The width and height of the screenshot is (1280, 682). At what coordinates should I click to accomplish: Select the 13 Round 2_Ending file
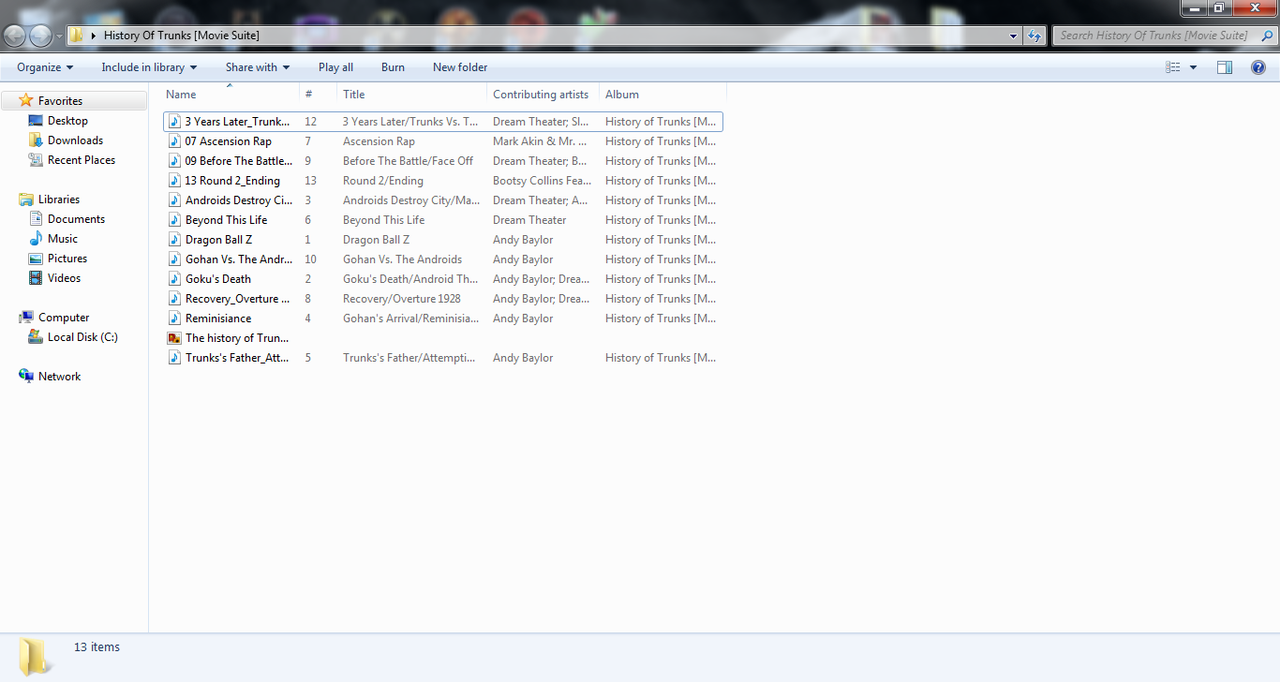pyautogui.click(x=443, y=181)
